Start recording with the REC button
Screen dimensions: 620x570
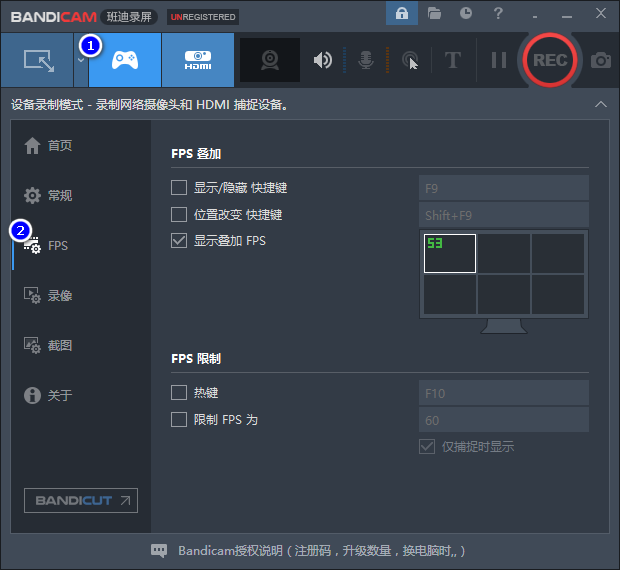coord(550,60)
